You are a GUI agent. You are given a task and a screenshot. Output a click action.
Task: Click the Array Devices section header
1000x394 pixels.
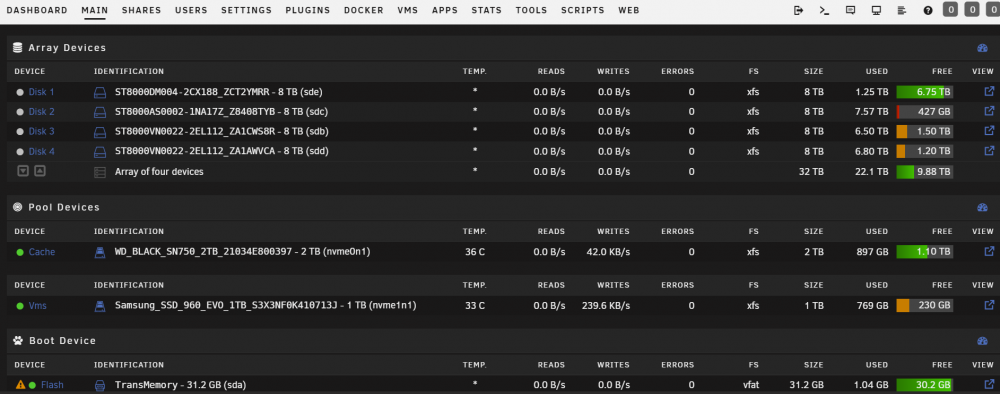click(500, 48)
